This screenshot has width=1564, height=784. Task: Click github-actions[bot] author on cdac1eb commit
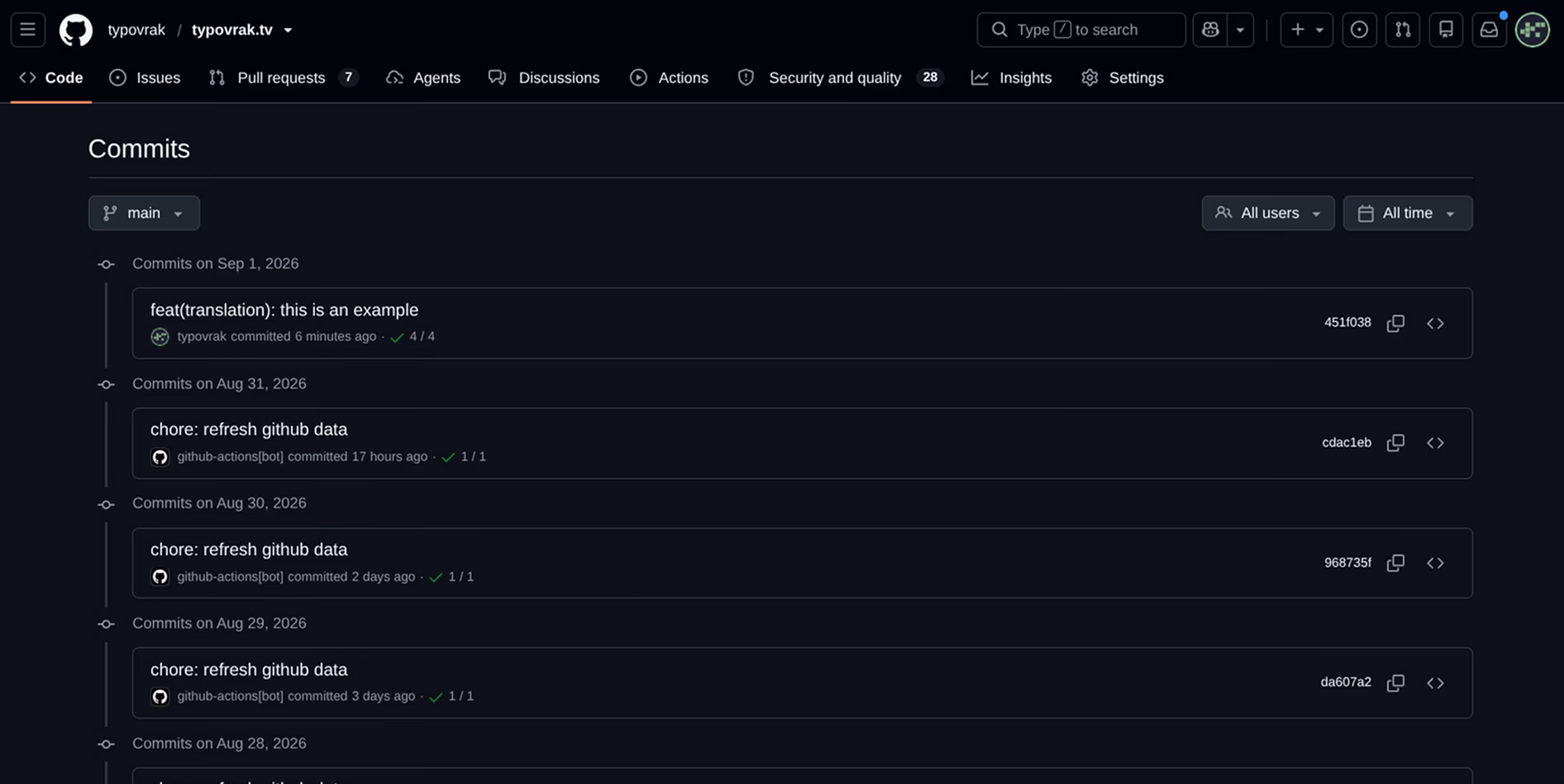pos(230,456)
